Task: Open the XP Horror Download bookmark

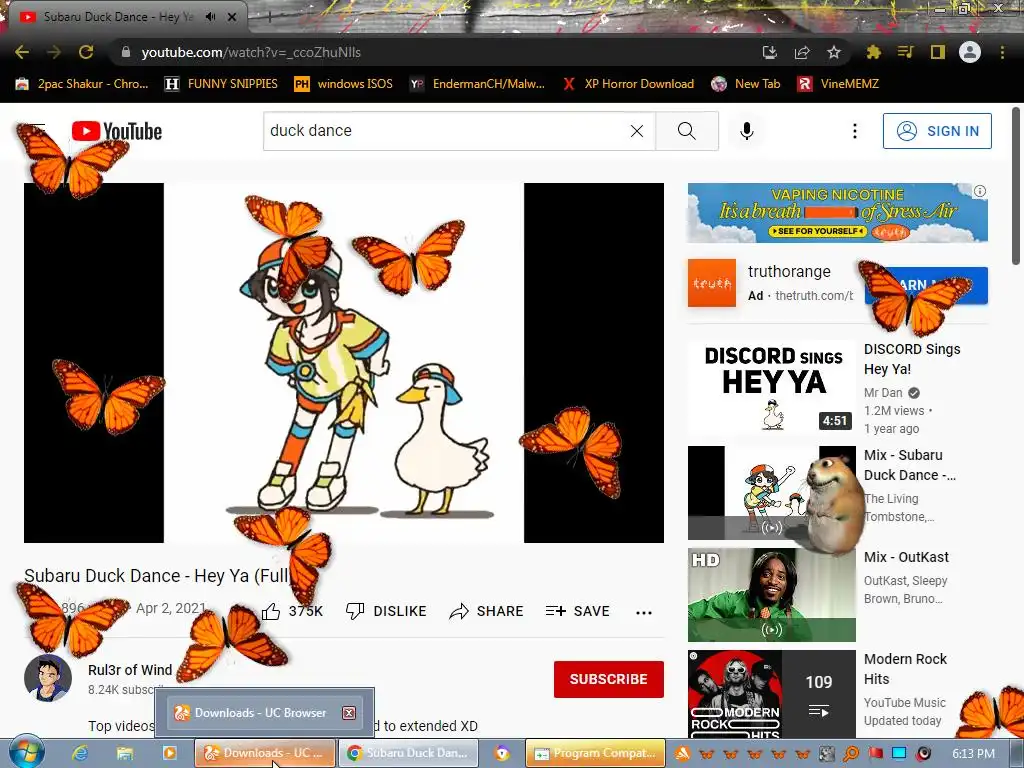Action: point(628,84)
